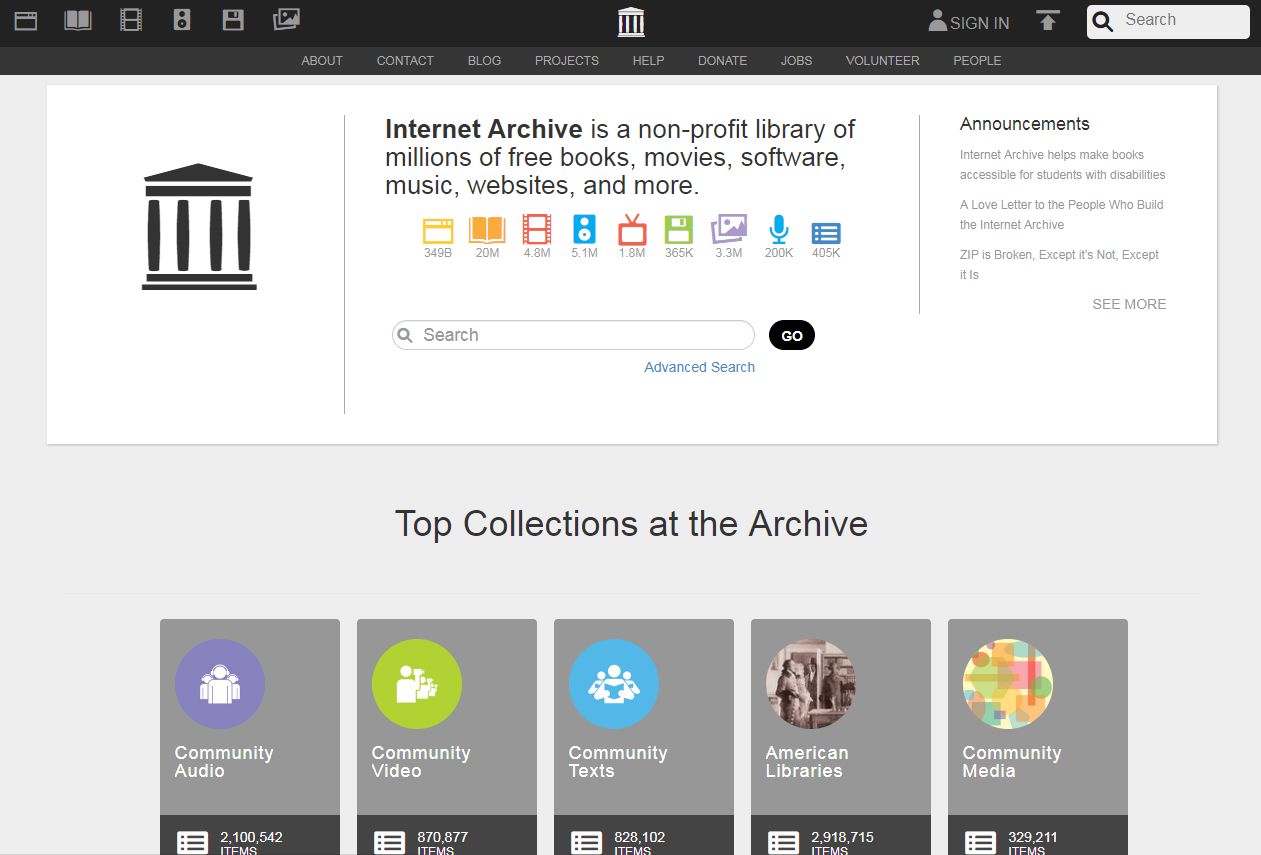Click the list icon beside 870,877 items
The width and height of the screenshot is (1261, 855).
tap(389, 842)
